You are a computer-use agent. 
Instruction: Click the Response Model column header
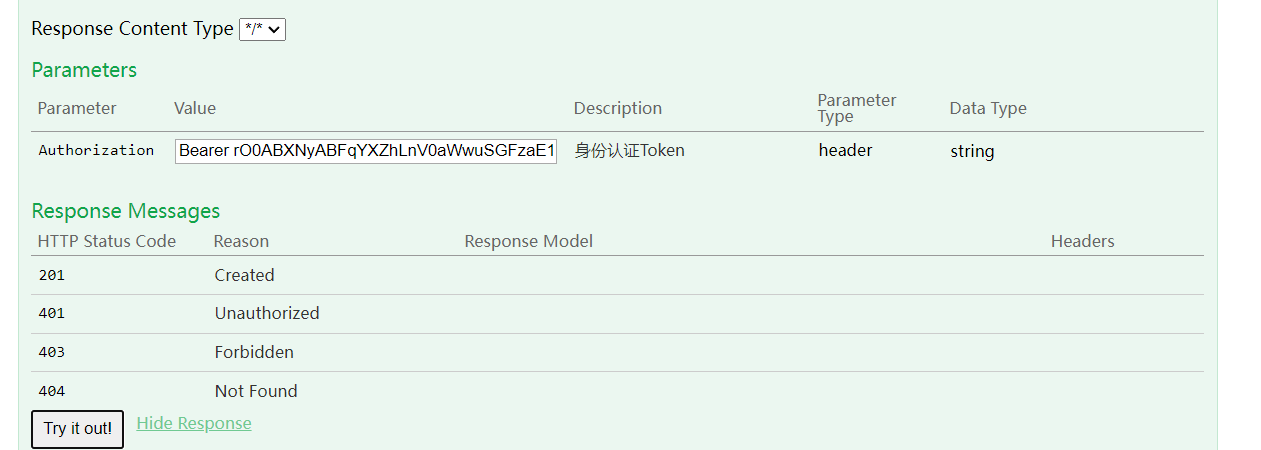click(x=529, y=241)
